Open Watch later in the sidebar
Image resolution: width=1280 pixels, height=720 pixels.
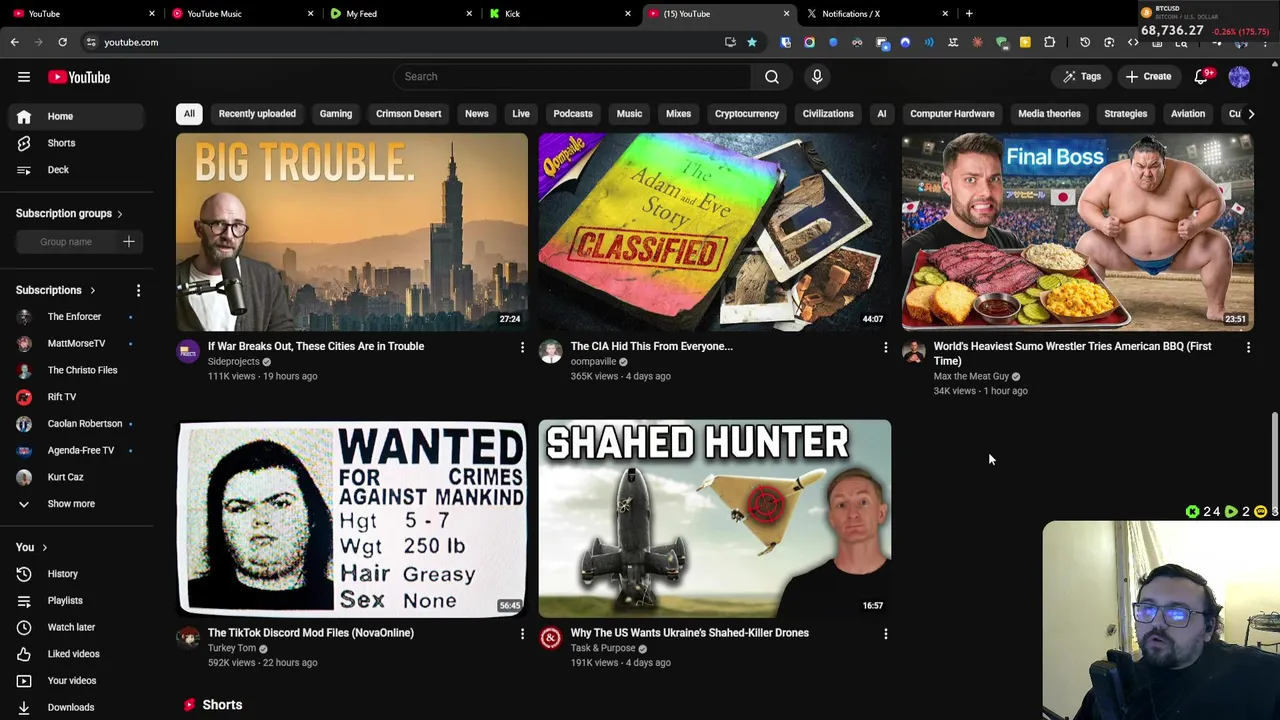[x=76, y=627]
